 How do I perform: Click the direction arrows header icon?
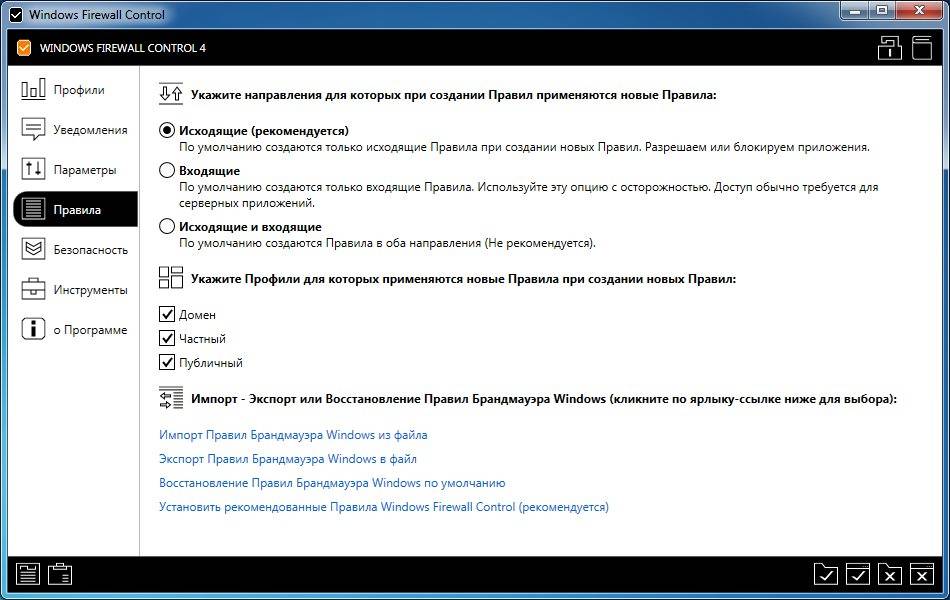[x=171, y=95]
